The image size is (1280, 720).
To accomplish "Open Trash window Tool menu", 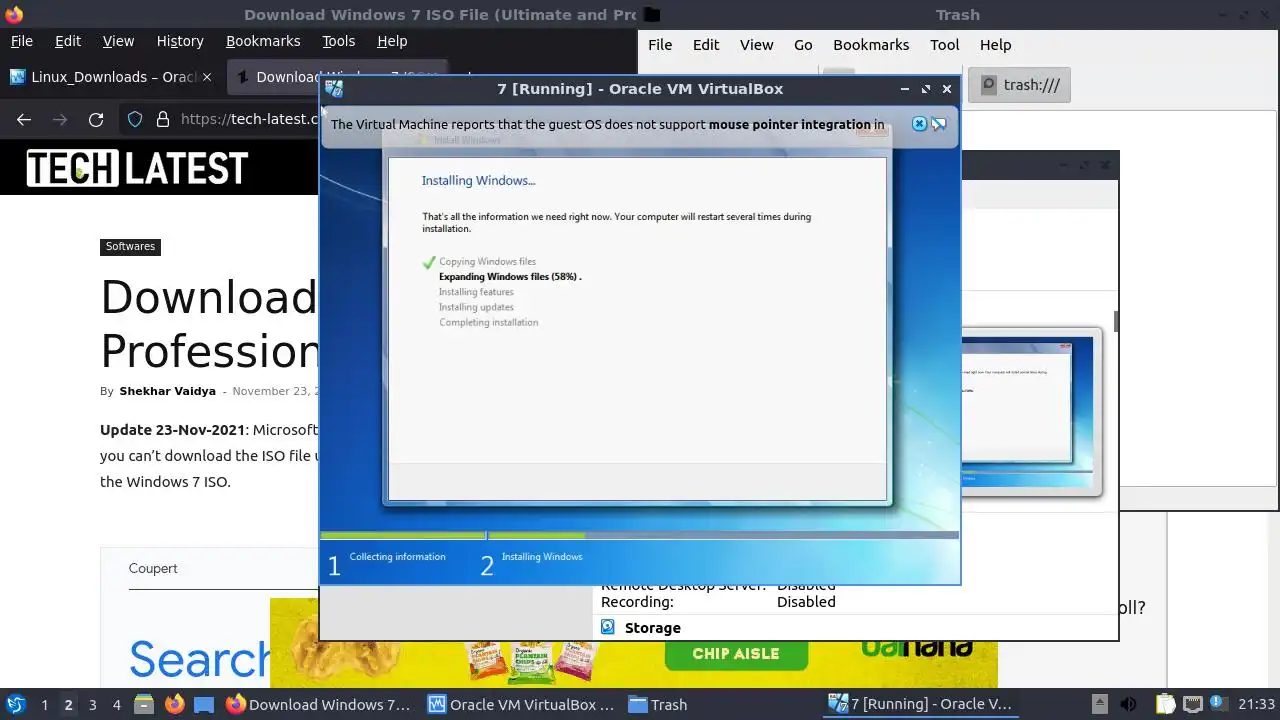I will 945,45.
